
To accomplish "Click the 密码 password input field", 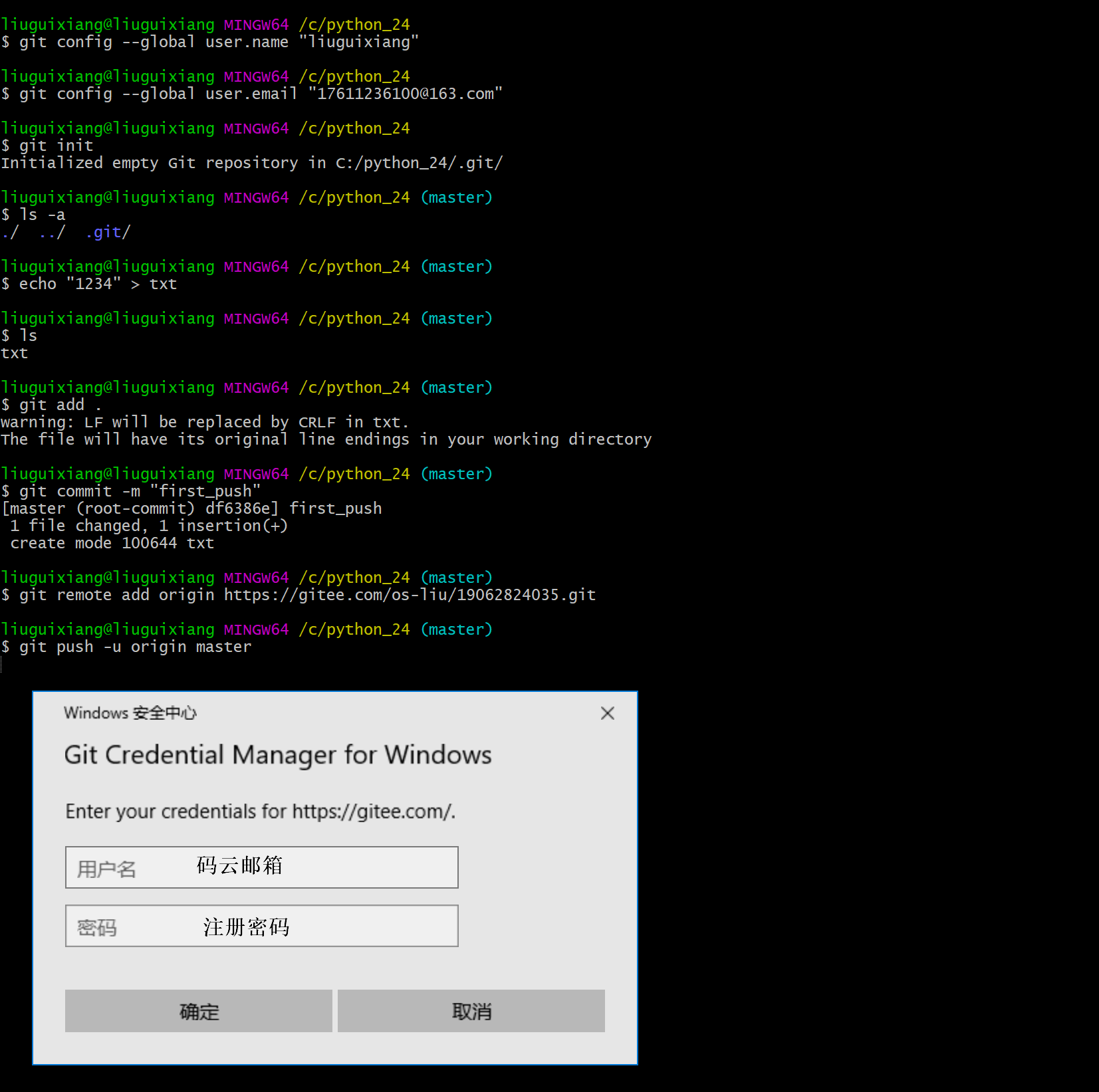I will pyautogui.click(x=262, y=926).
